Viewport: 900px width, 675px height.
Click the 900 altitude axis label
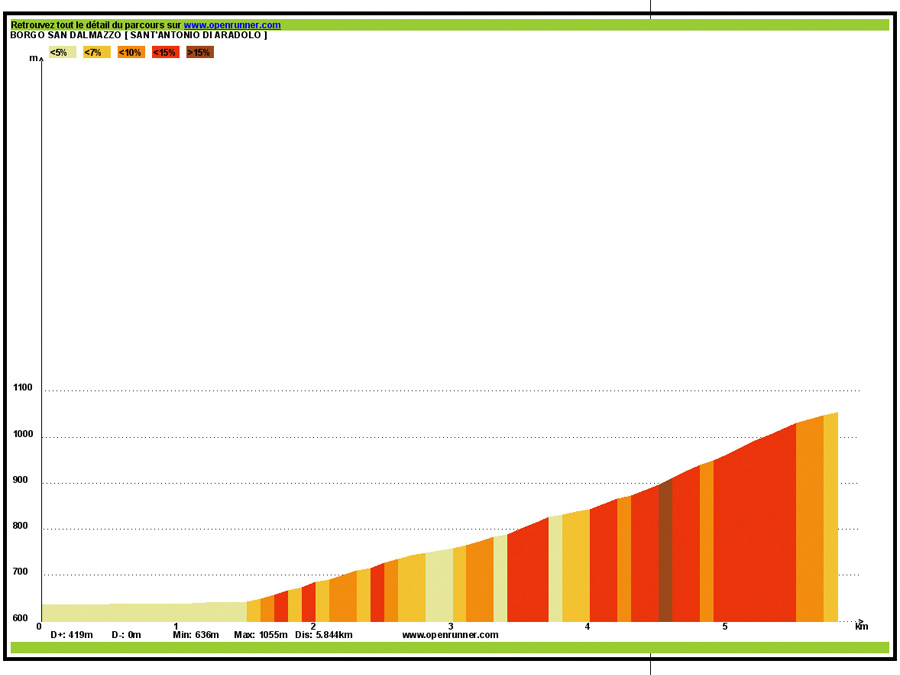coord(20,480)
